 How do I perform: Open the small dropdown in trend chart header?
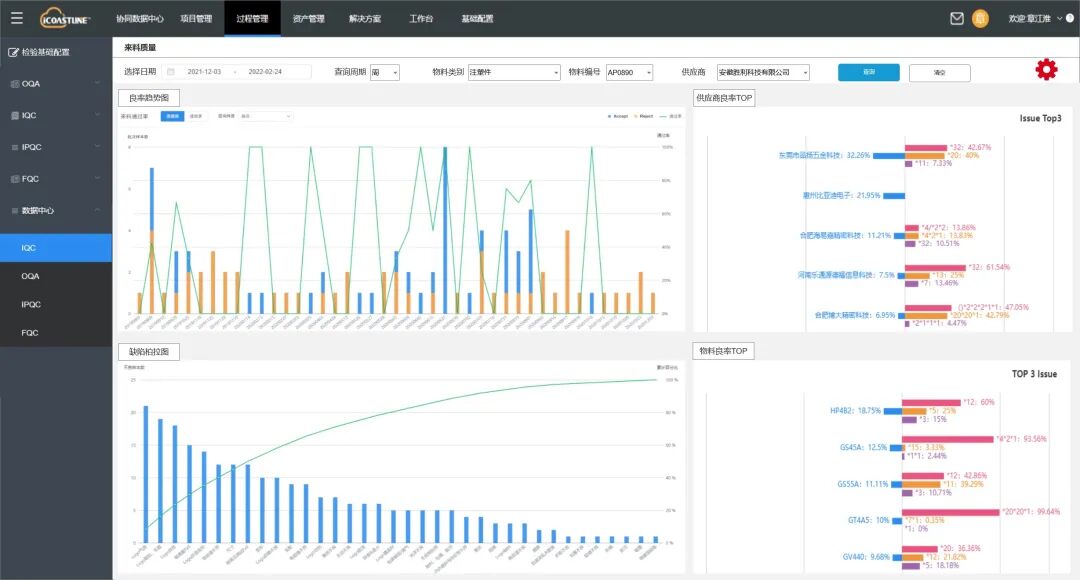(266, 116)
